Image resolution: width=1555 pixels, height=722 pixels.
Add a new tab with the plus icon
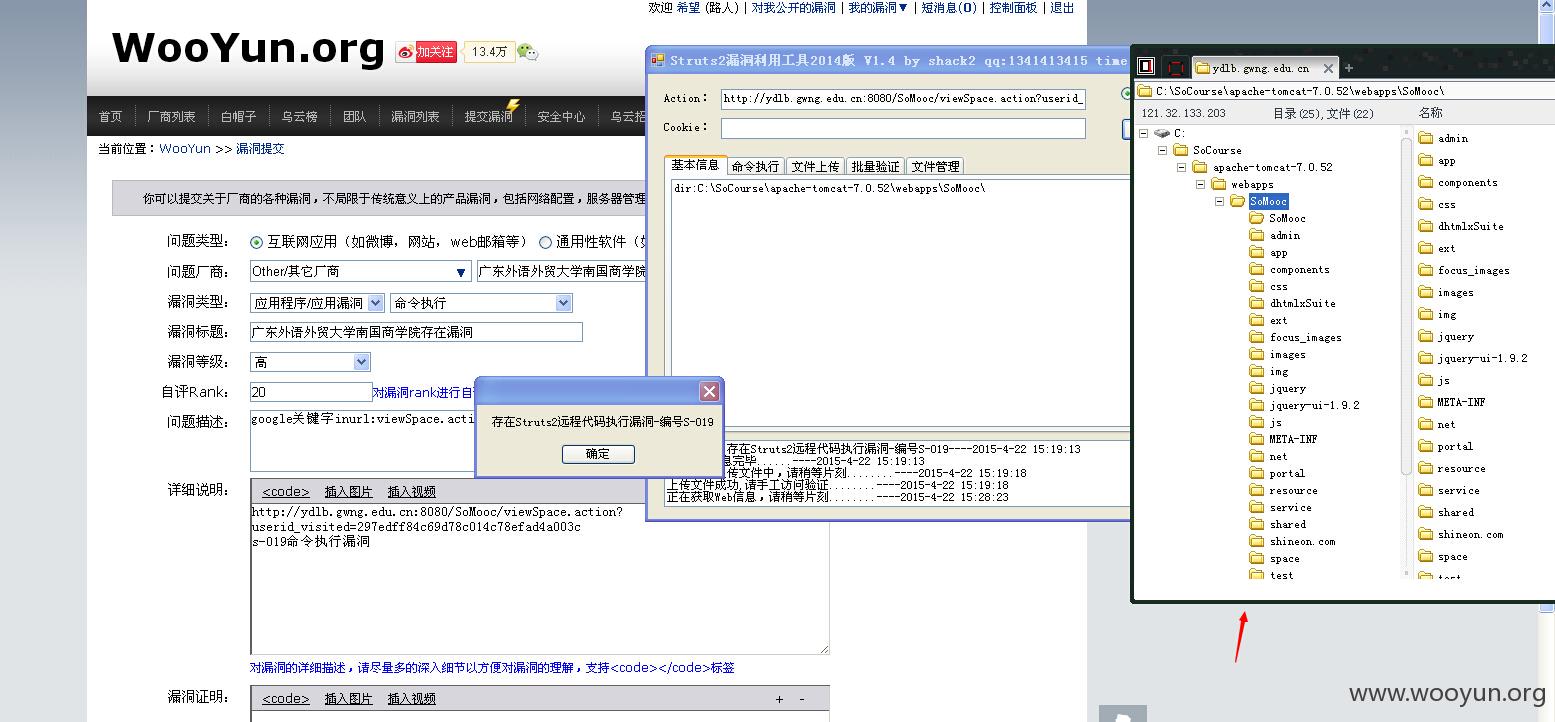tap(1348, 68)
